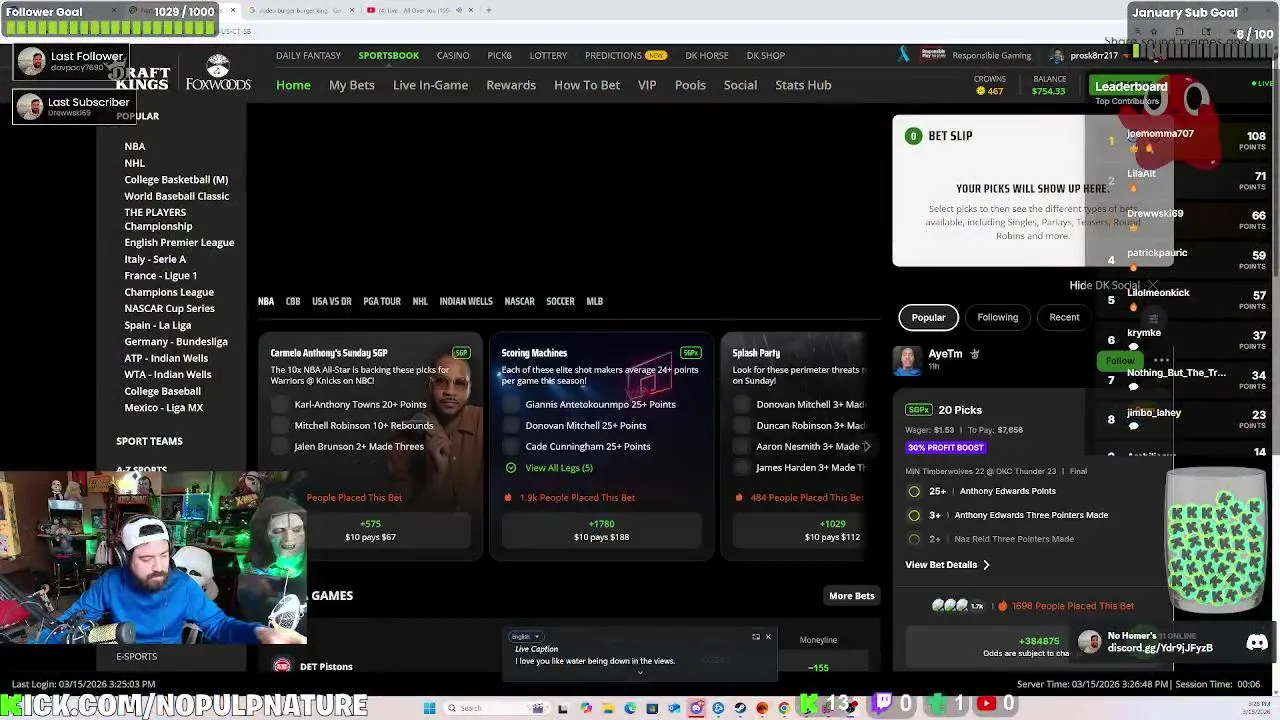Viewport: 1280px width, 720px height.
Task: Open the Daily Fantasy tab
Action: (x=308, y=55)
